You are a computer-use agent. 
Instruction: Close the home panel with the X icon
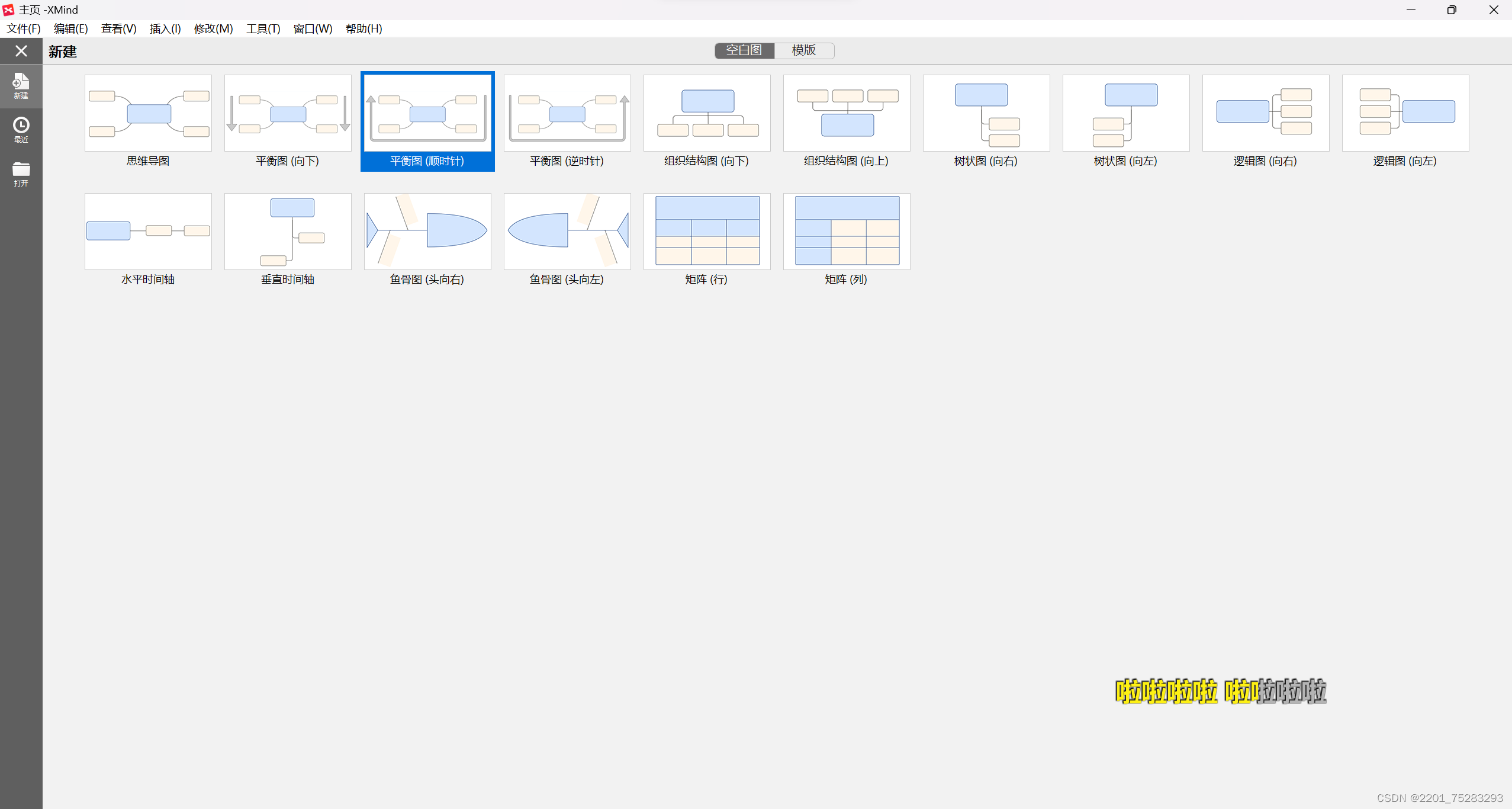[21, 51]
